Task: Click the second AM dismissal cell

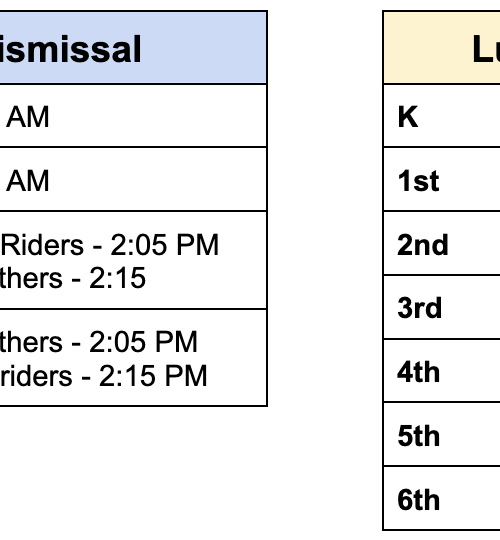Action: click(x=133, y=179)
